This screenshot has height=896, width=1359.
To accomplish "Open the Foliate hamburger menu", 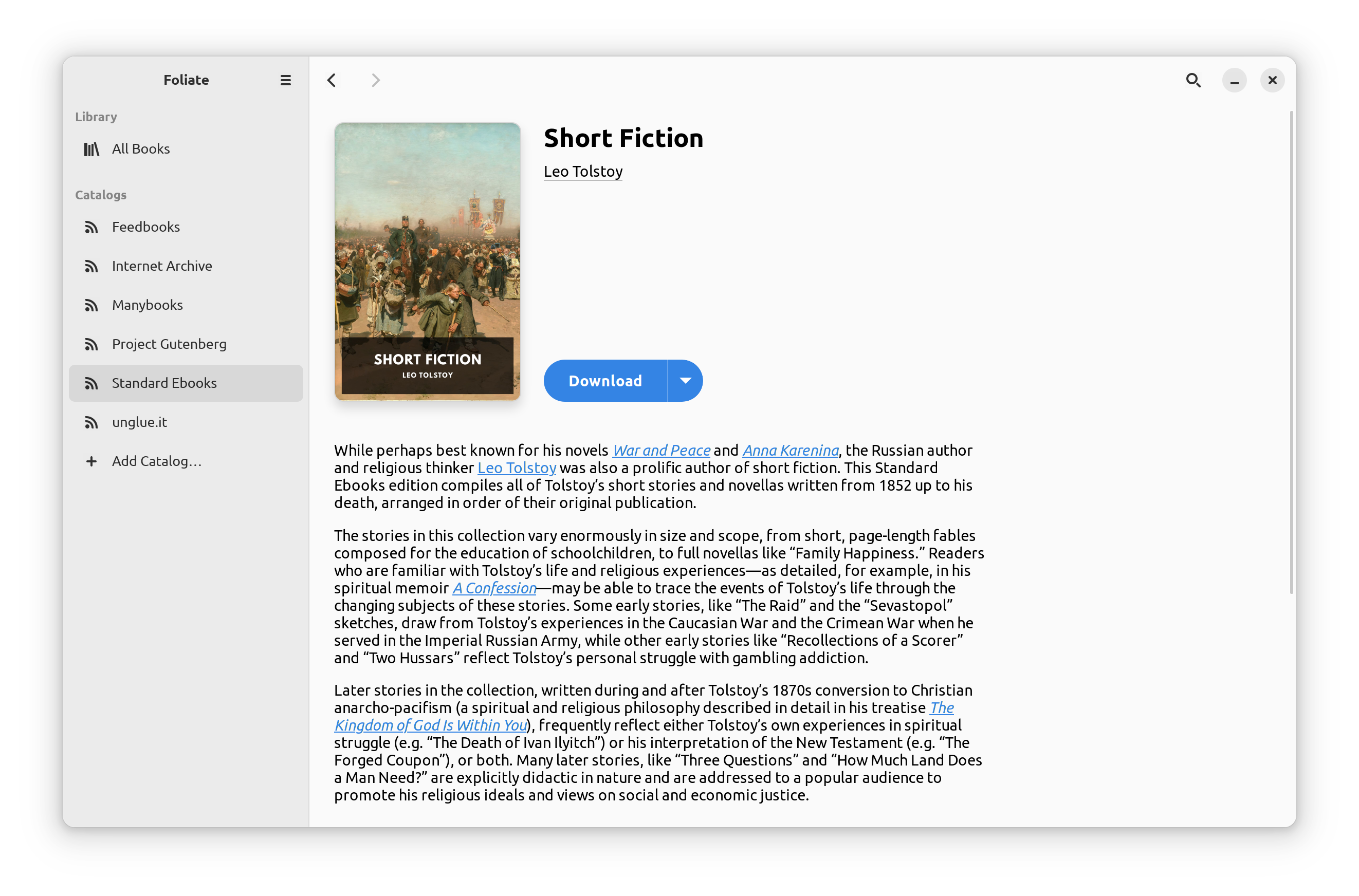I will click(x=285, y=80).
